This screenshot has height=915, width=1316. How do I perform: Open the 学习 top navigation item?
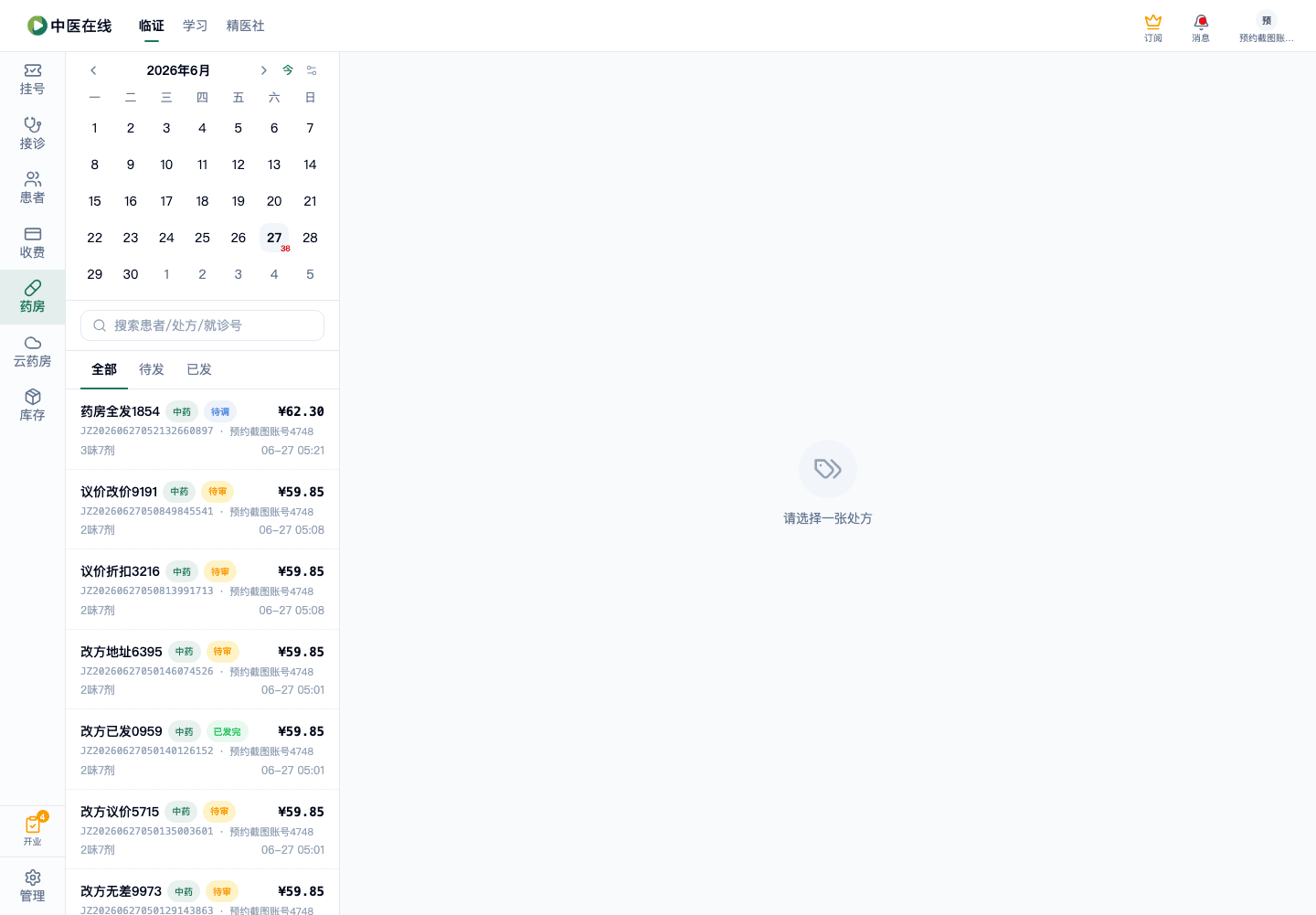tap(195, 26)
